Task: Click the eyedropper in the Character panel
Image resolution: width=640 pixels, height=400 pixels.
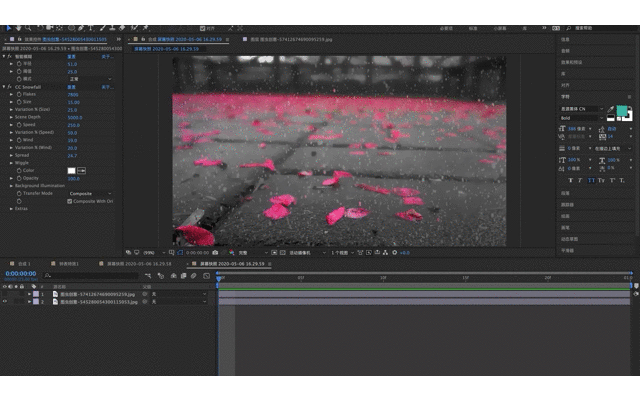Action: click(611, 109)
